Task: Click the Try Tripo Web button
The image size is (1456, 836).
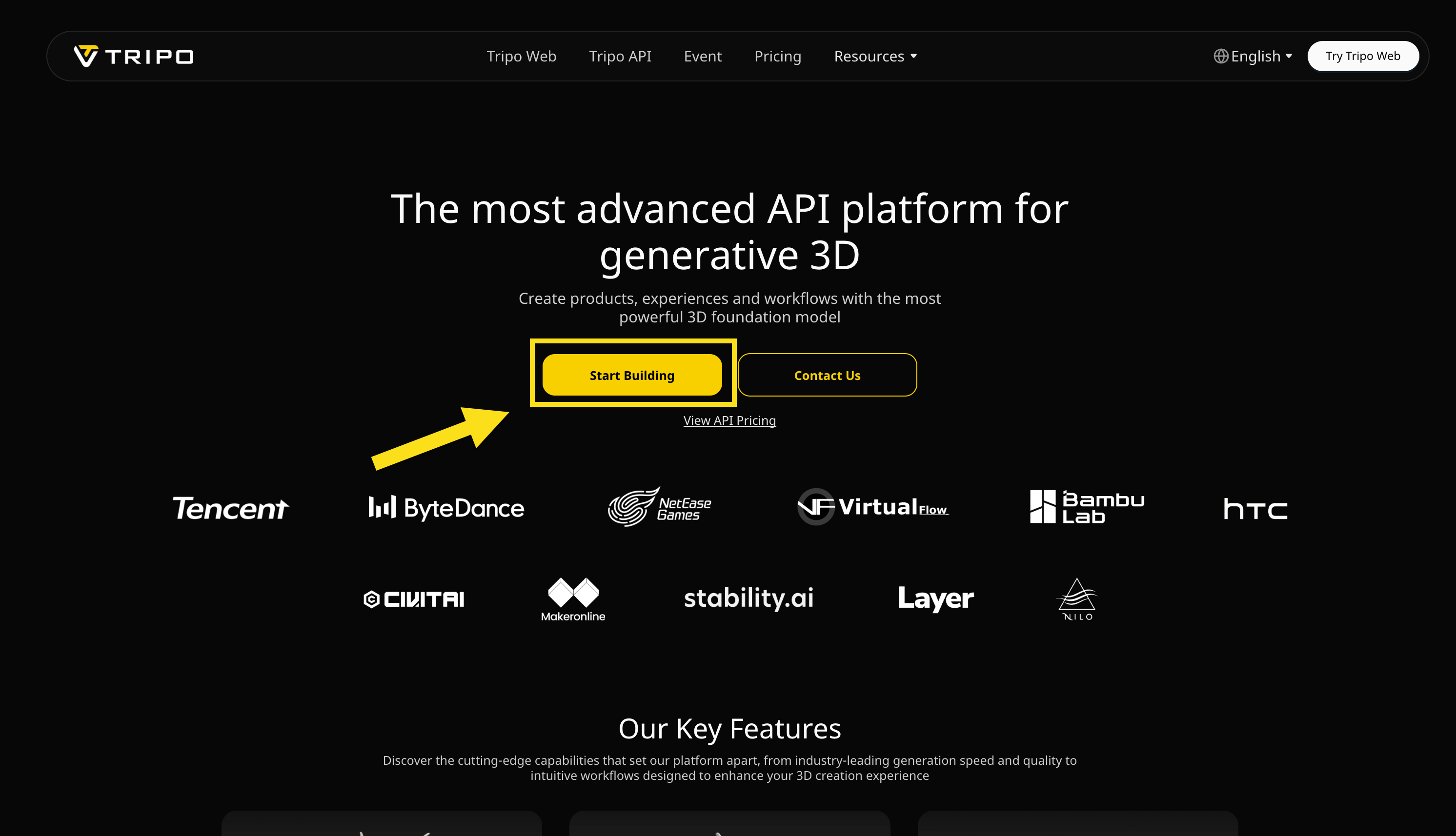Action: click(1362, 56)
